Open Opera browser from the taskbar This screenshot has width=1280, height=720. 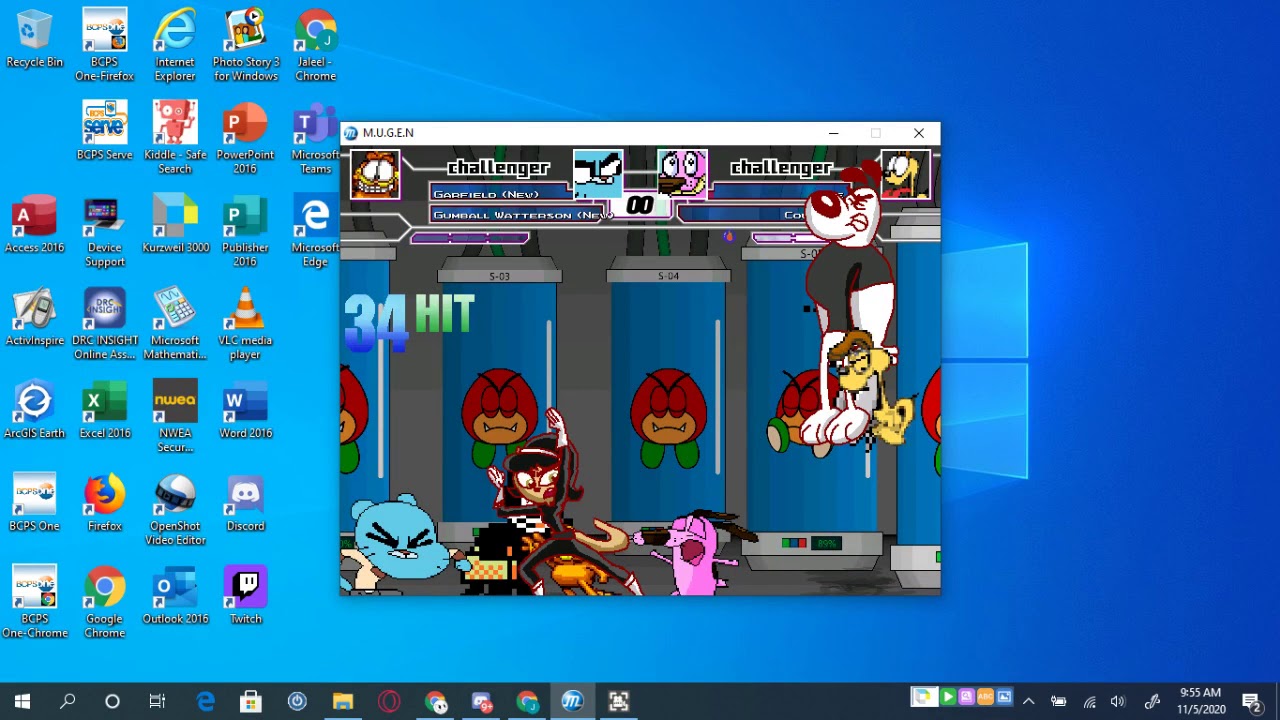pos(389,701)
